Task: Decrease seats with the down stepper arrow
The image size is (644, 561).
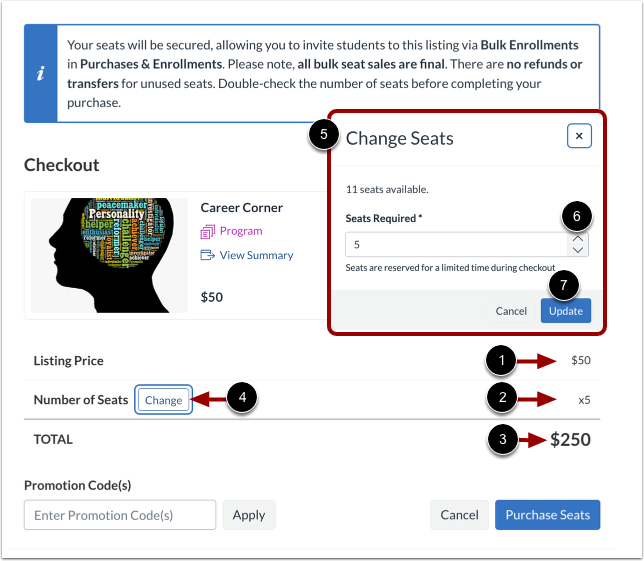Action: click(578, 251)
